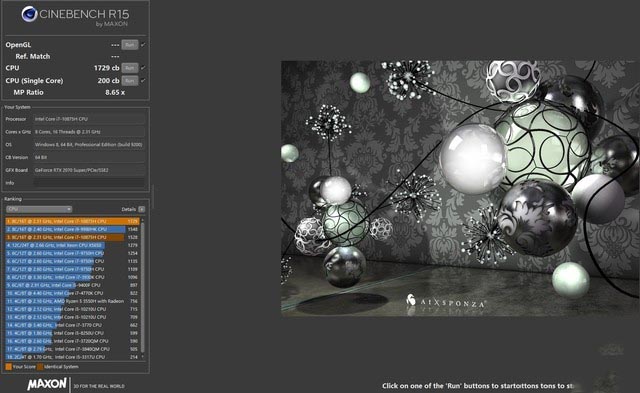This screenshot has width=640, height=393.
Task: Click the Cinebench R15 sphere logo
Action: pyautogui.click(x=29, y=15)
